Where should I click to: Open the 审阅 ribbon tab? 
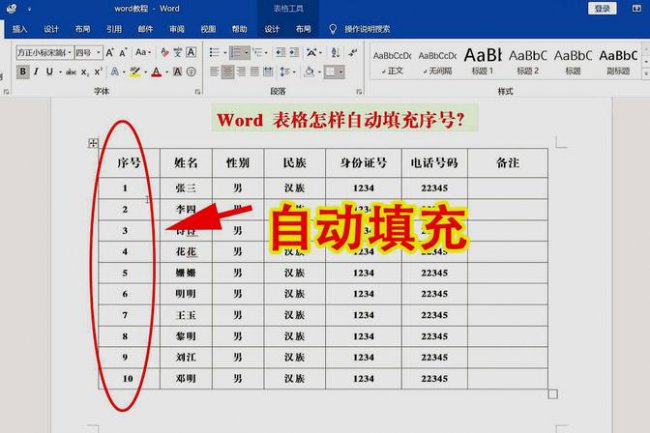point(177,29)
